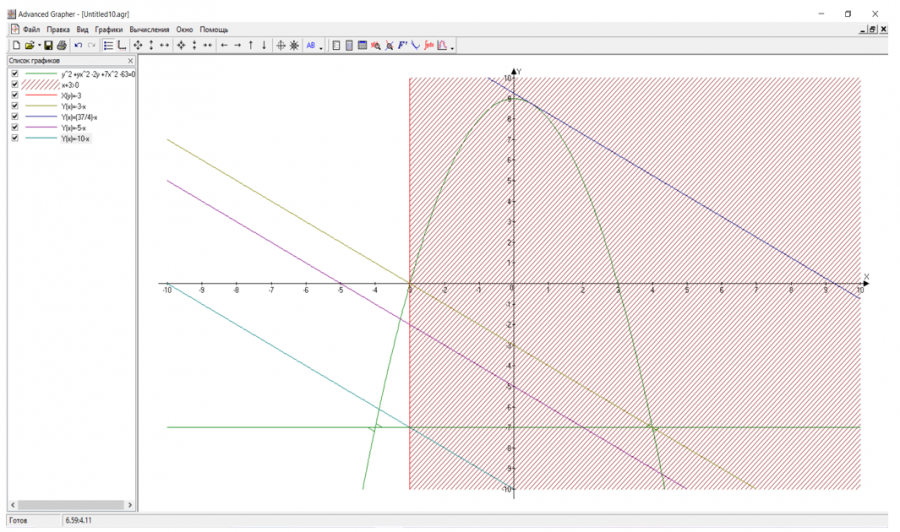Viewport: 900px width, 532px height.
Task: Select the Y(x)=-5-x entry in the graph list
Action: click(x=75, y=128)
